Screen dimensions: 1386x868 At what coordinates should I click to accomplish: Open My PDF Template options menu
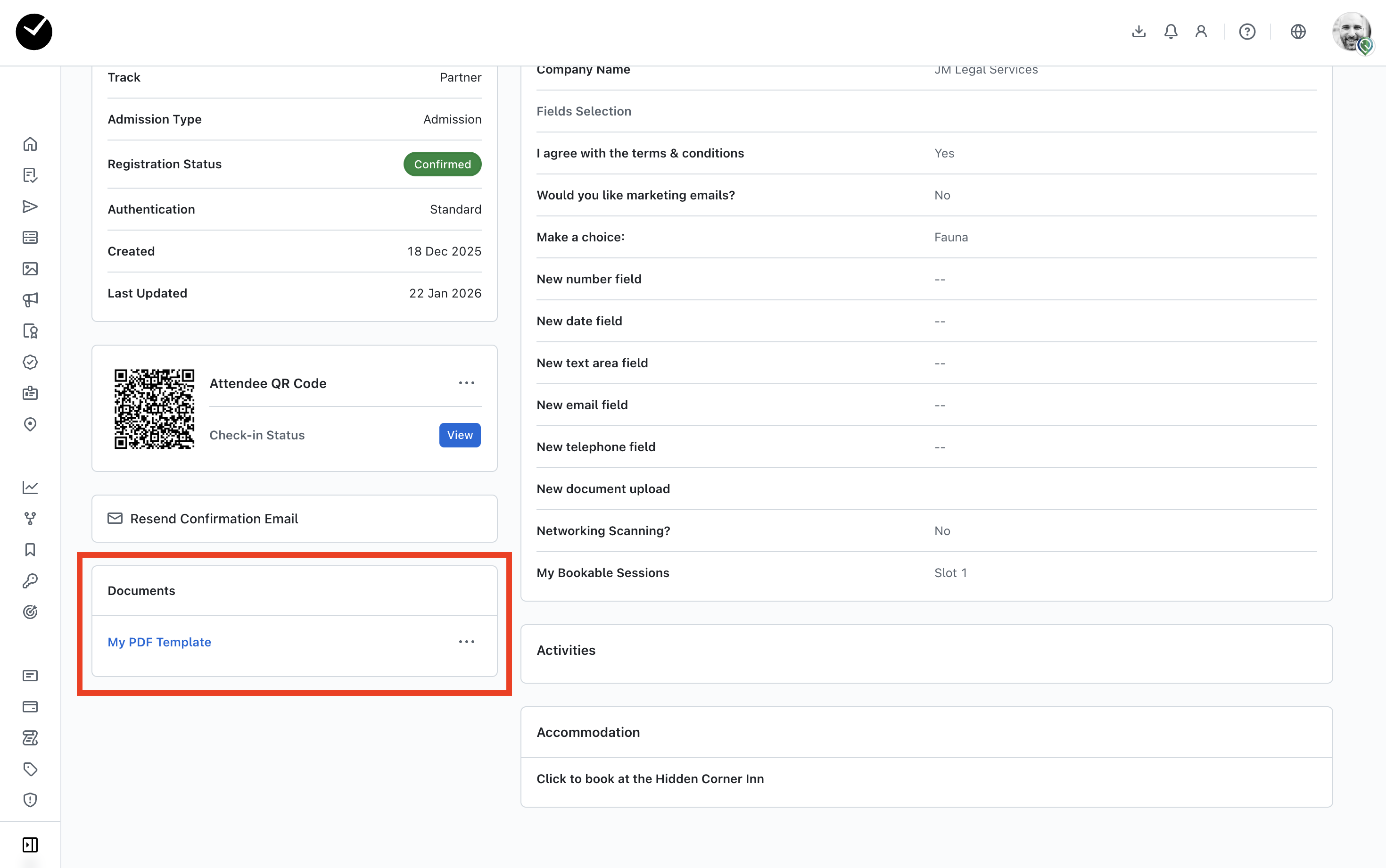pos(466,642)
